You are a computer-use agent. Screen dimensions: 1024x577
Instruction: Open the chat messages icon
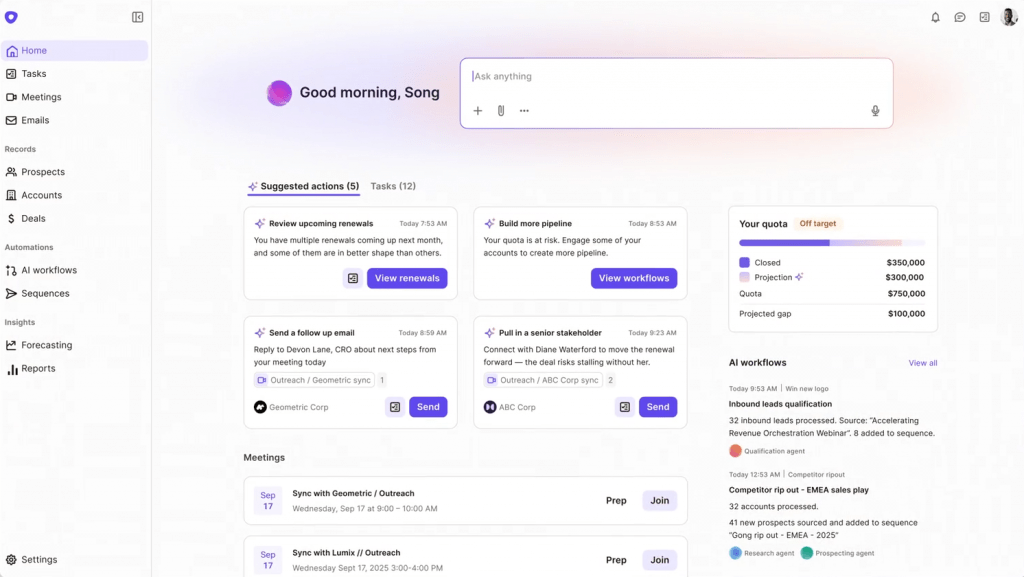point(959,18)
